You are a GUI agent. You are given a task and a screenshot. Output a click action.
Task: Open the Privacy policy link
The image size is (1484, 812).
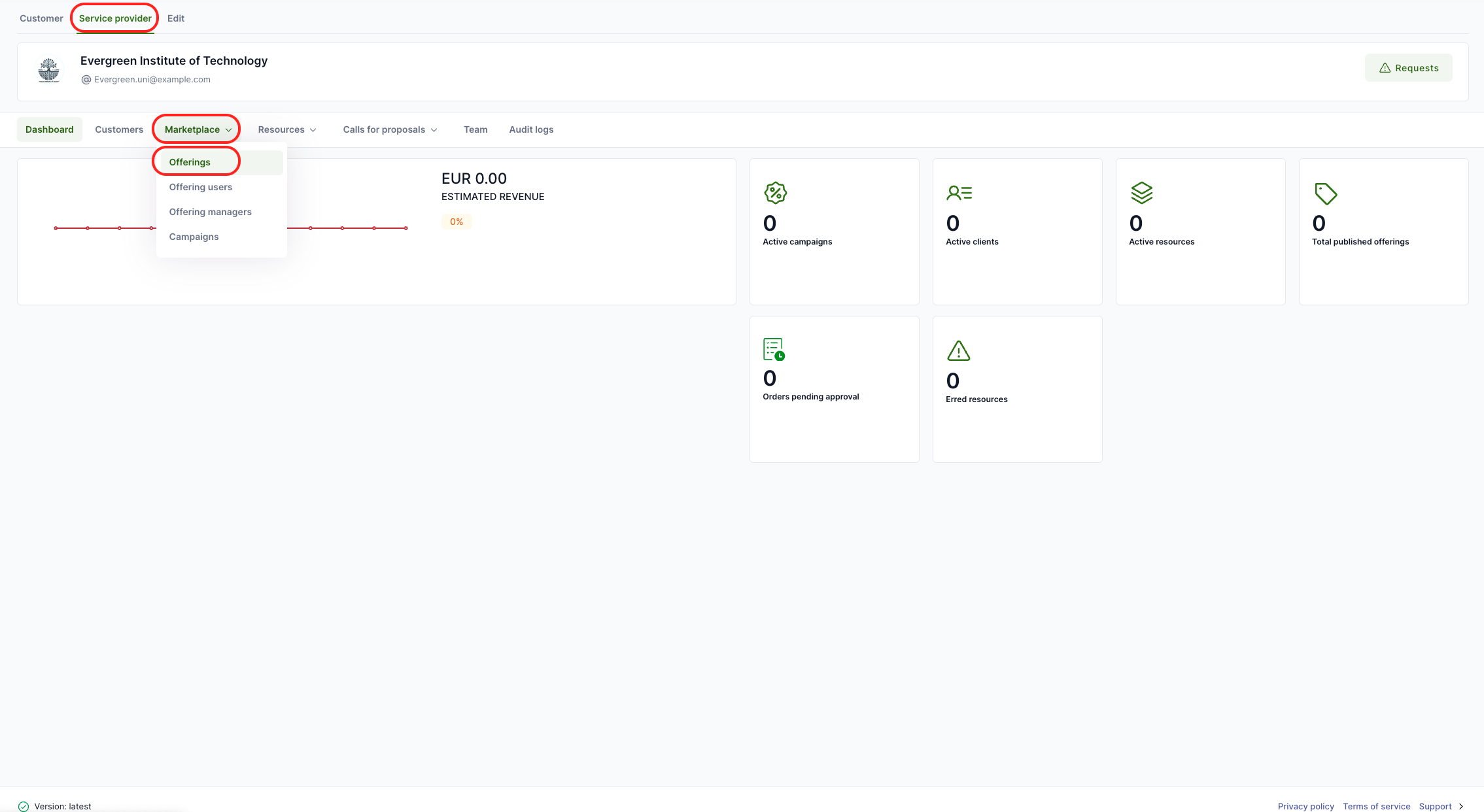[x=1305, y=806]
